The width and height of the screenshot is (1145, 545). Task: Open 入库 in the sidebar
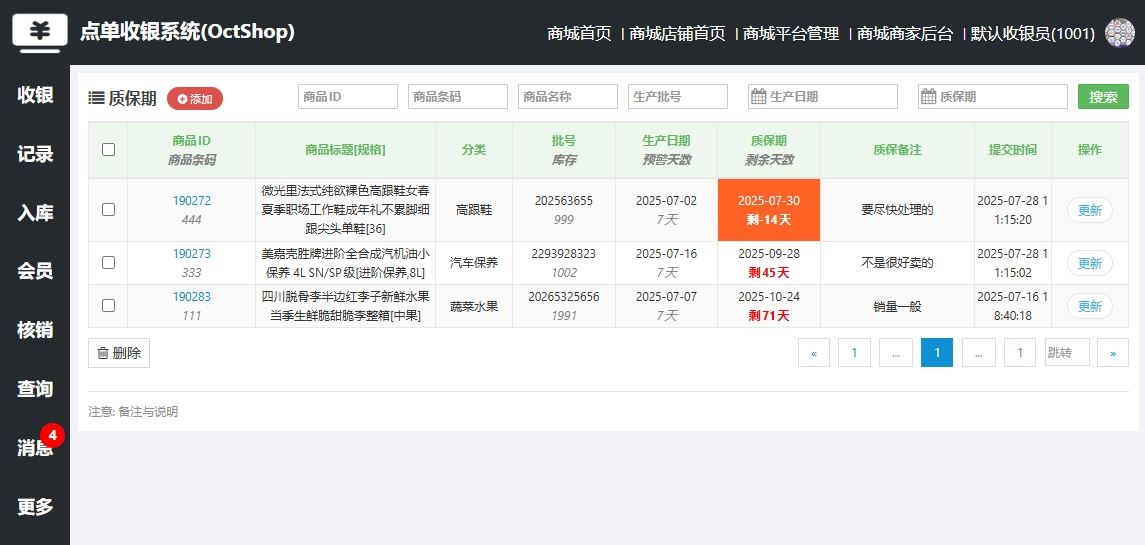35,213
